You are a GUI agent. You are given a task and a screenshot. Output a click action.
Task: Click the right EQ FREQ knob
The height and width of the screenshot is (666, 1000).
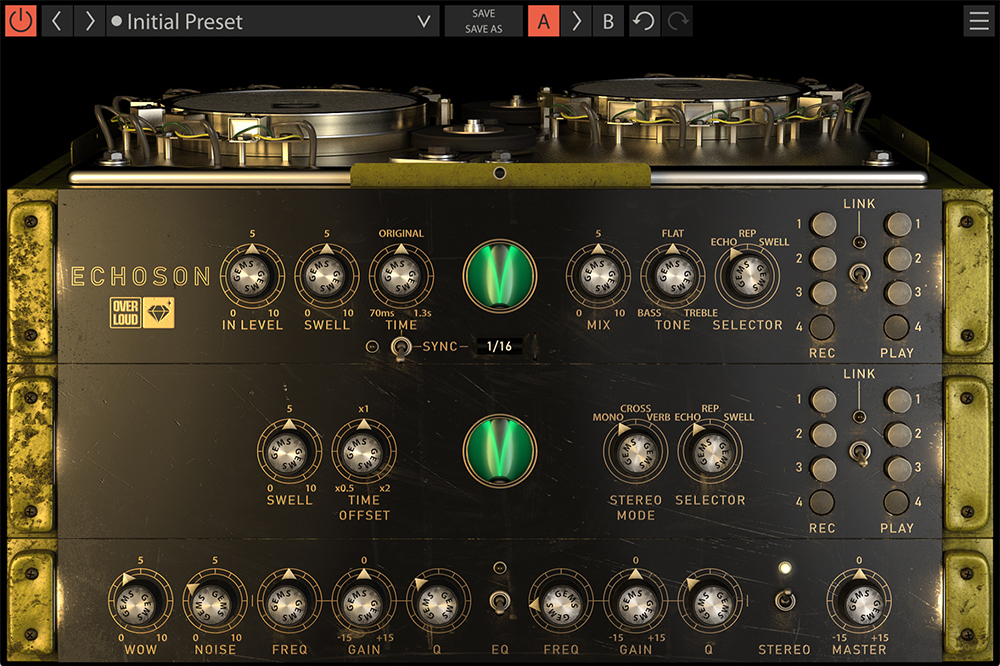coord(561,602)
